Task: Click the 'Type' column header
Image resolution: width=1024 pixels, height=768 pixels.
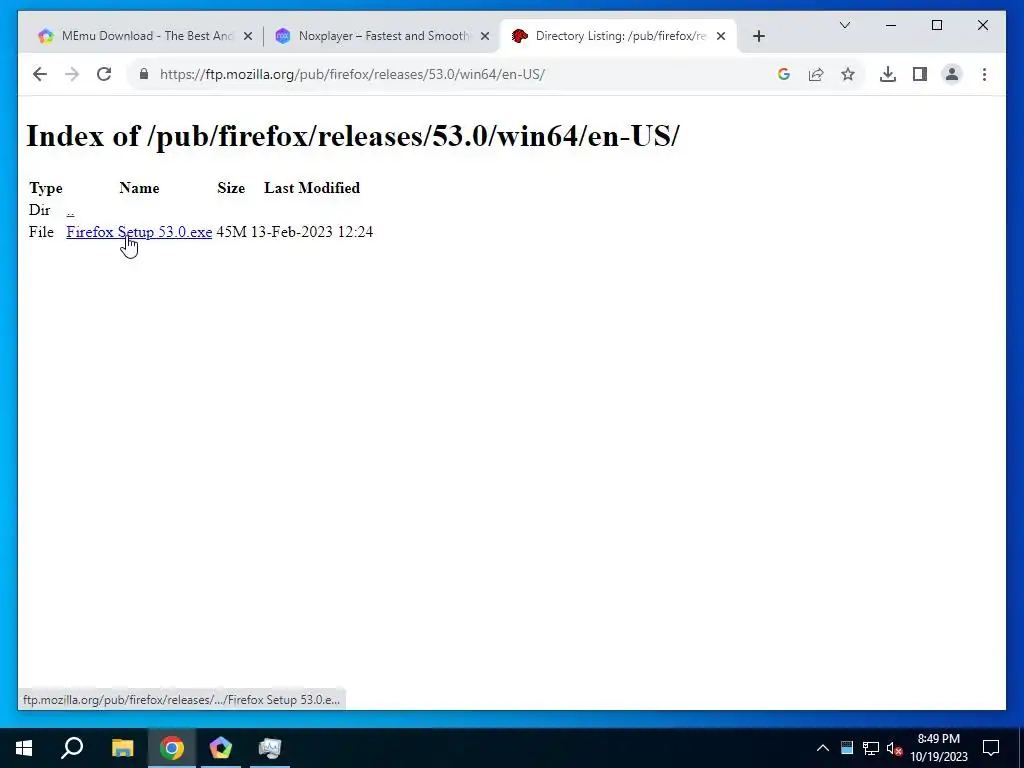Action: 46,188
